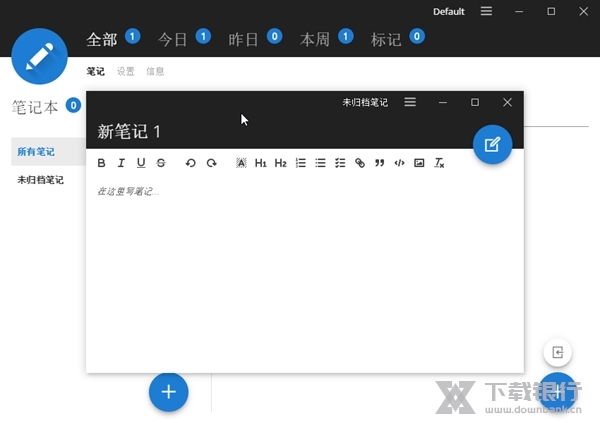The height and width of the screenshot is (423, 600).
Task: Apply Heading 2 style
Action: tap(280, 163)
